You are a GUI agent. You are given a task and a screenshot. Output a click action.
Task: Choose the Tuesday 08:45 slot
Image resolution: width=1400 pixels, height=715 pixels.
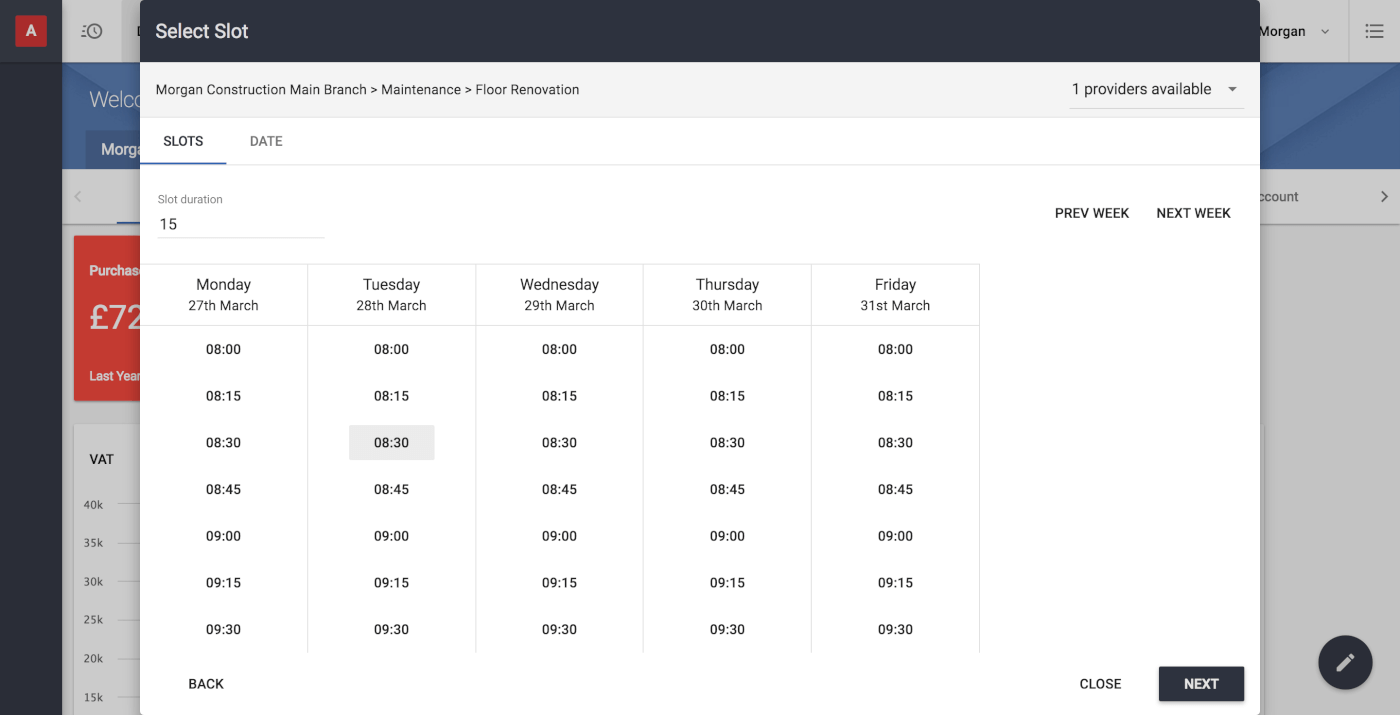click(392, 490)
